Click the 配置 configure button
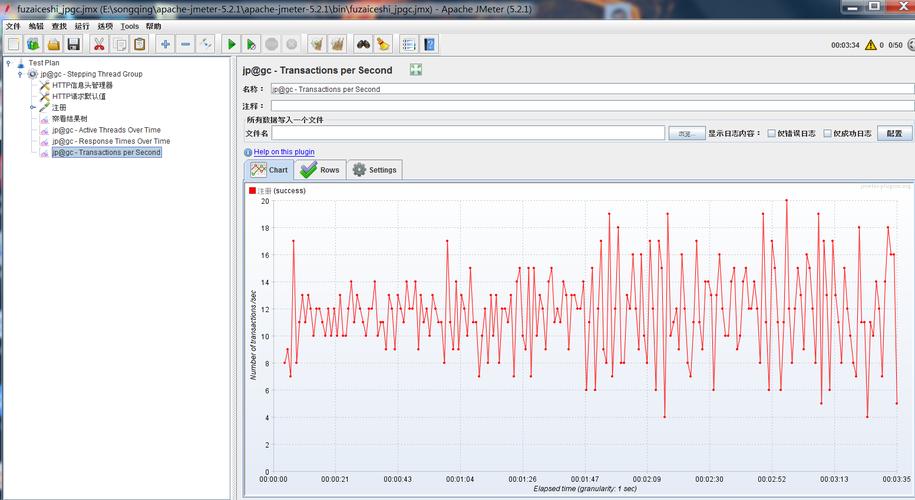Screen dimensions: 915x500 pos(894,133)
